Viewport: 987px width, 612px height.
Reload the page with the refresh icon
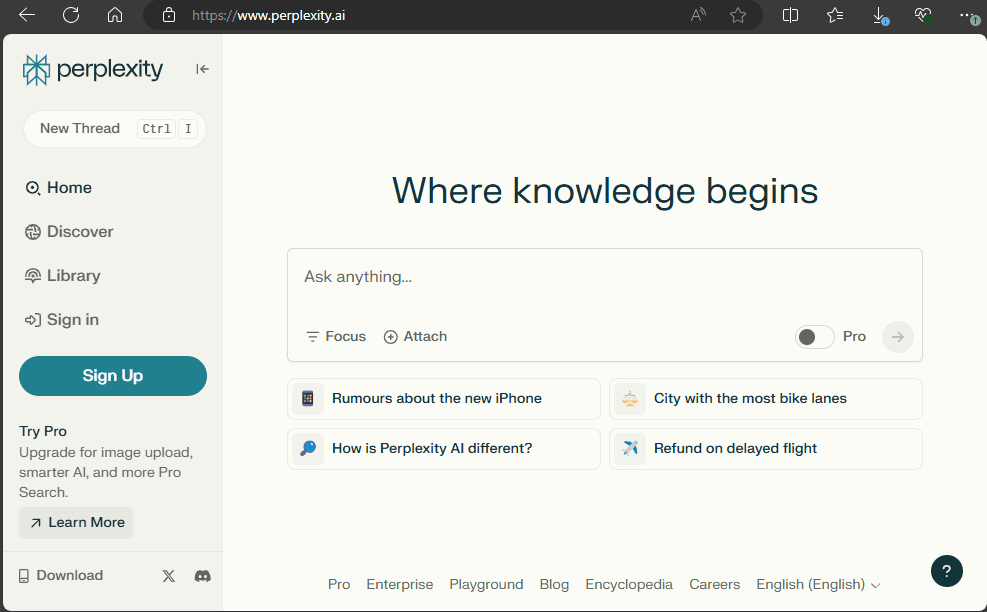71,15
